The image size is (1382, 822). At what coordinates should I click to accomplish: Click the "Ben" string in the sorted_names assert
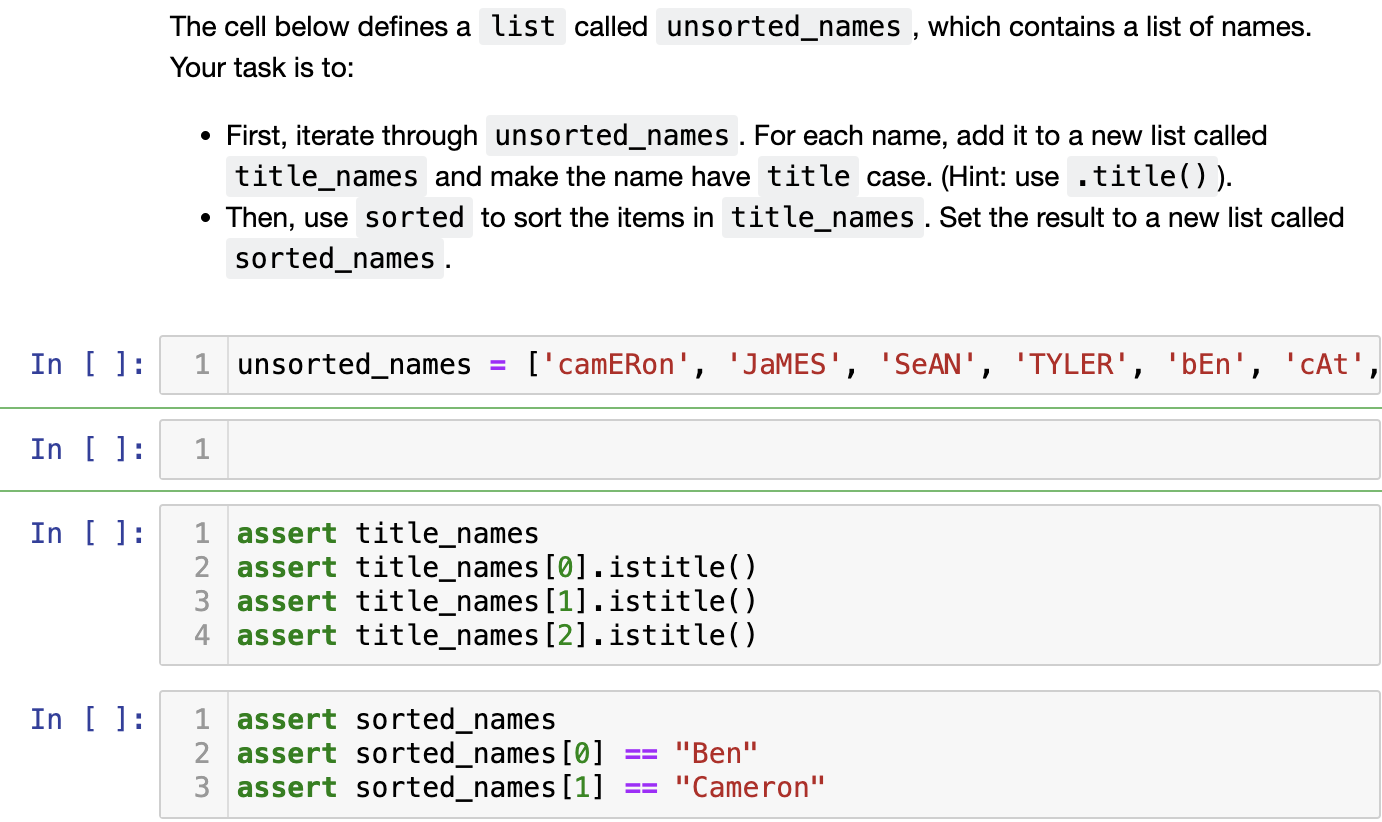pyautogui.click(x=716, y=753)
